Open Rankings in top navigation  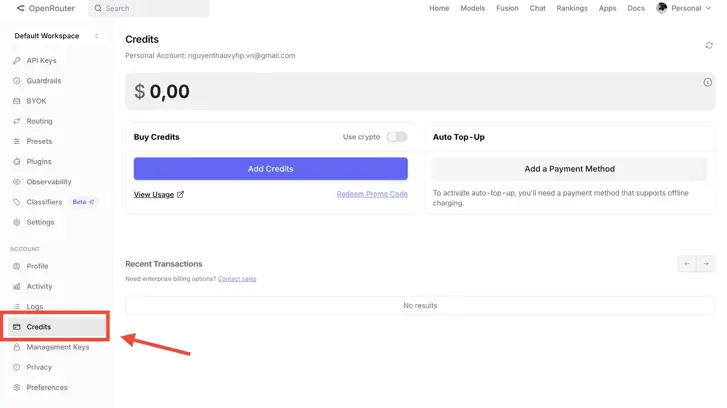572,8
